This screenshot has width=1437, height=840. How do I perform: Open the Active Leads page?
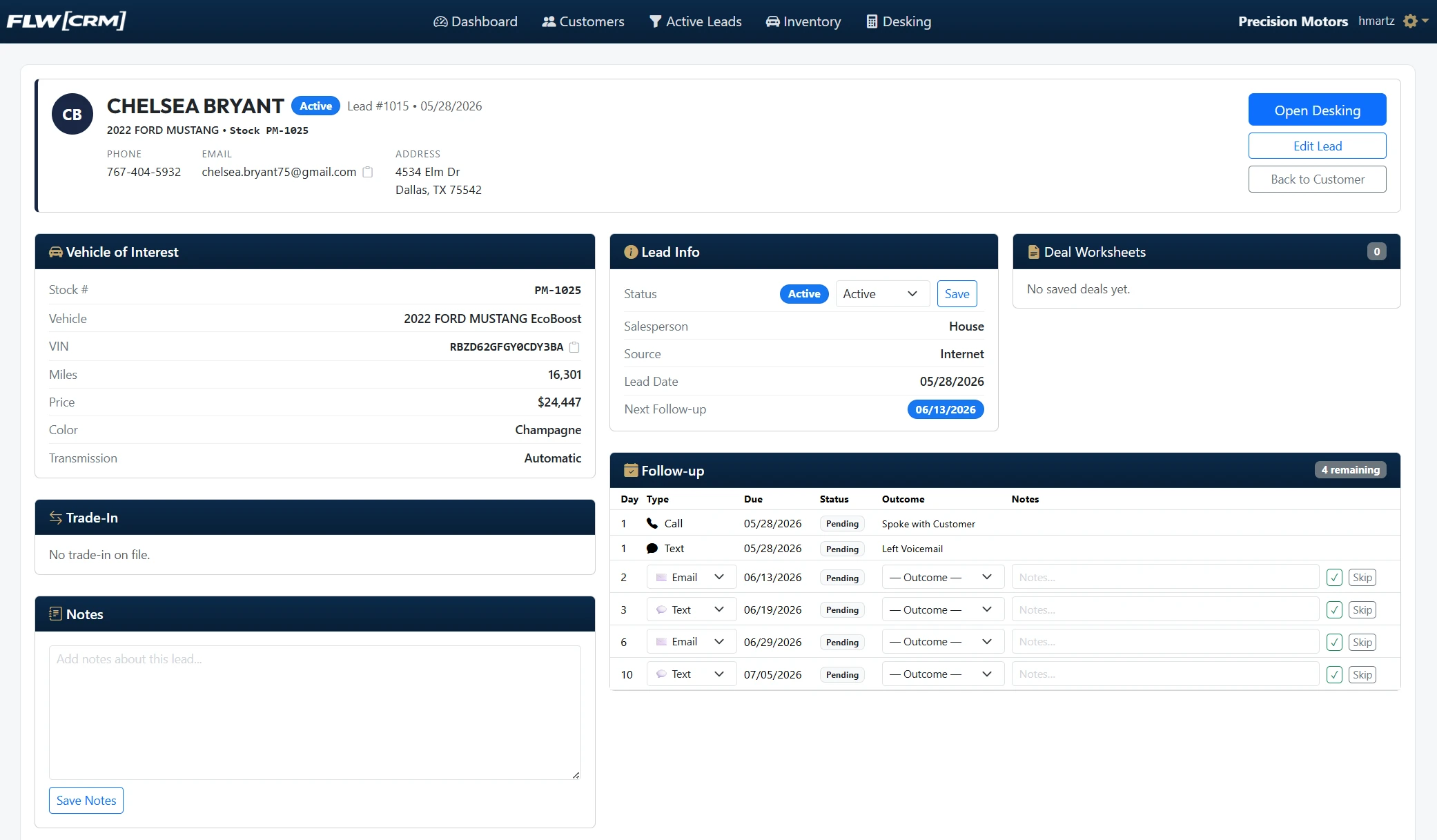click(696, 21)
